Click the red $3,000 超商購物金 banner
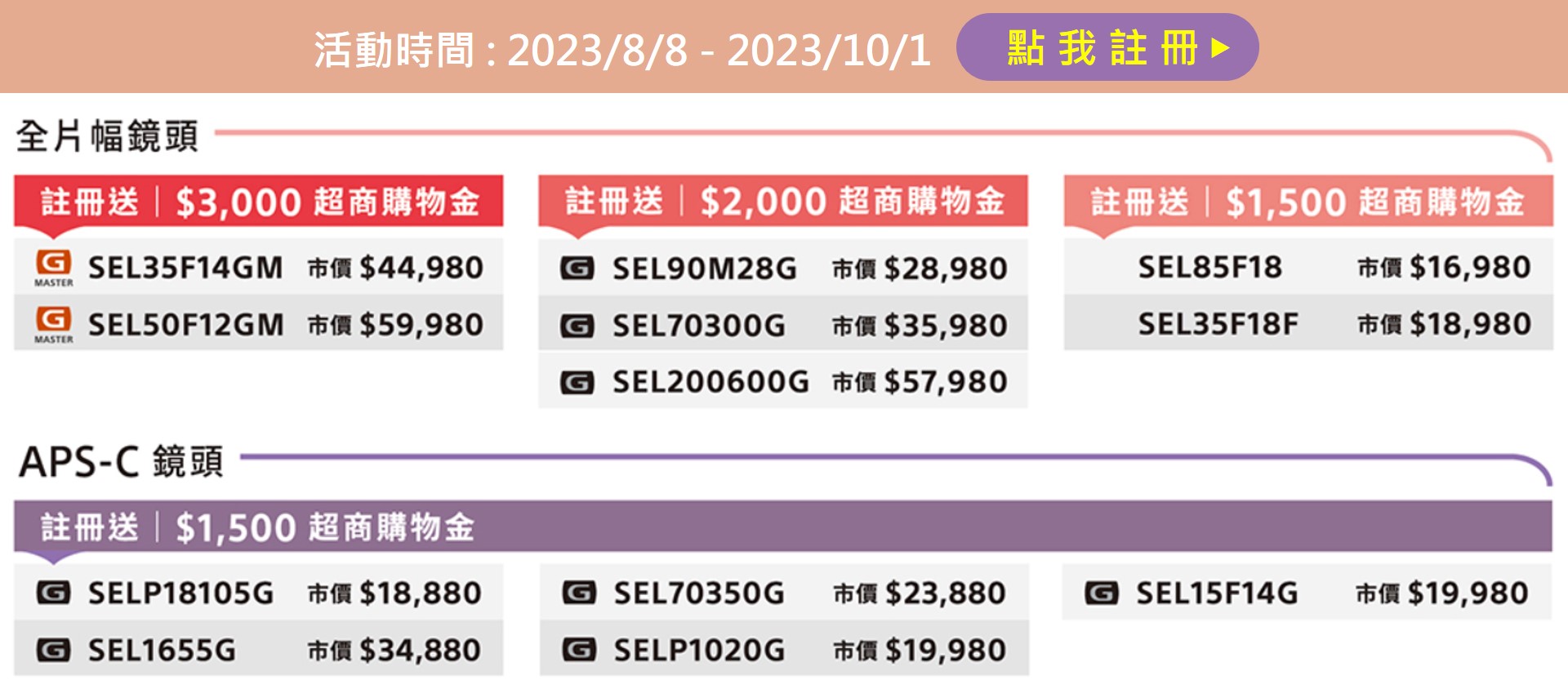The width and height of the screenshot is (1568, 693). tap(259, 201)
